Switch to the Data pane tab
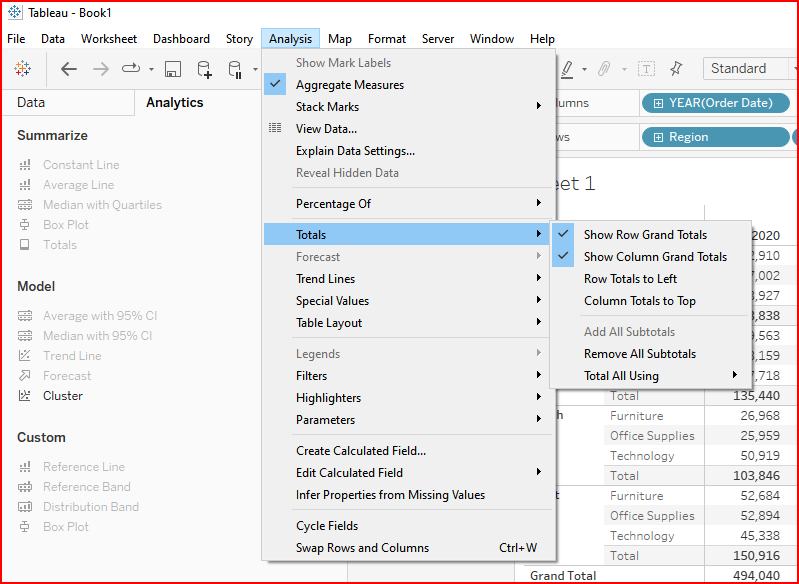The height and width of the screenshot is (584, 799). (x=31, y=102)
